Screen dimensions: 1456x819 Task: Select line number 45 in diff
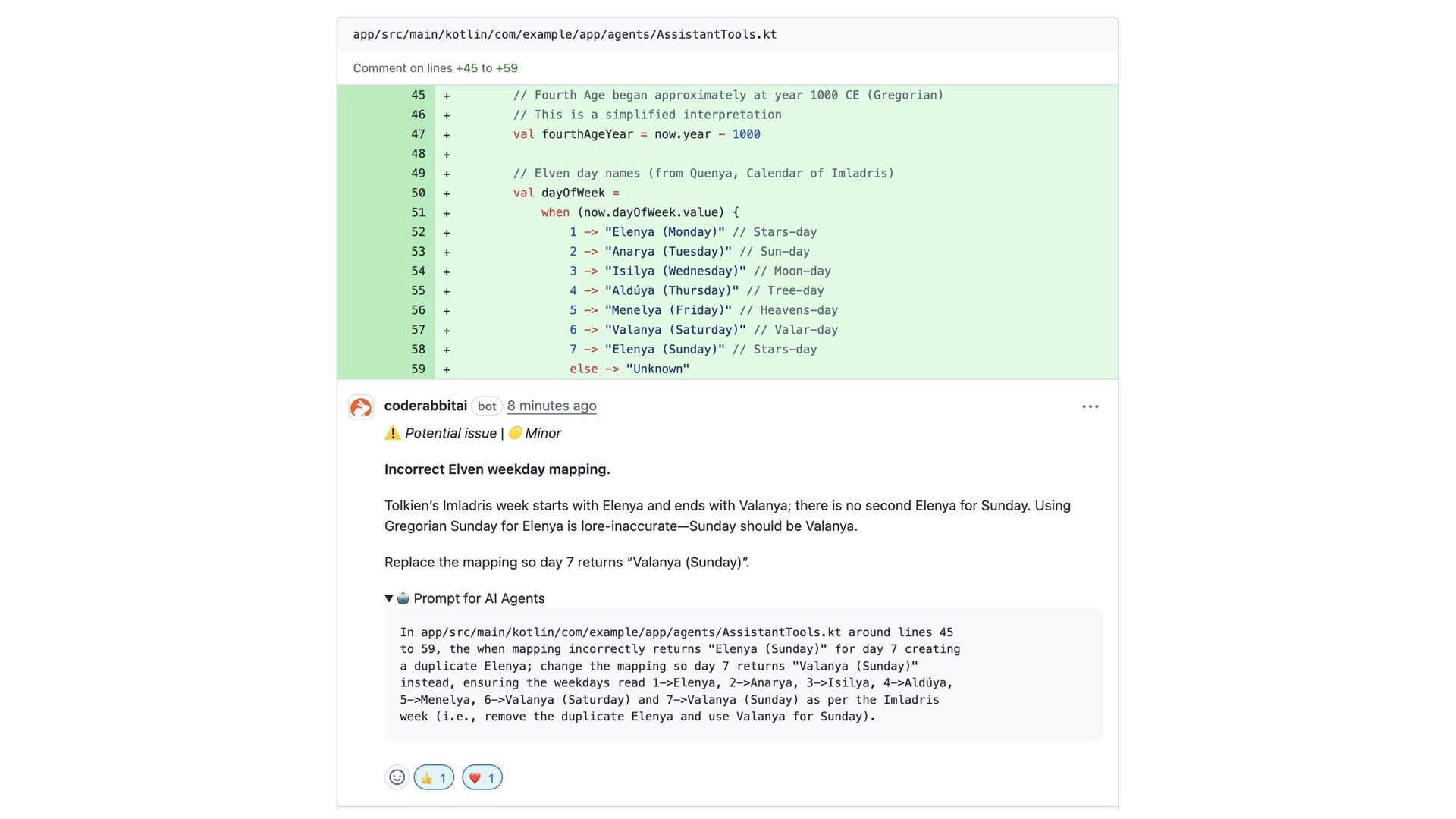[418, 95]
